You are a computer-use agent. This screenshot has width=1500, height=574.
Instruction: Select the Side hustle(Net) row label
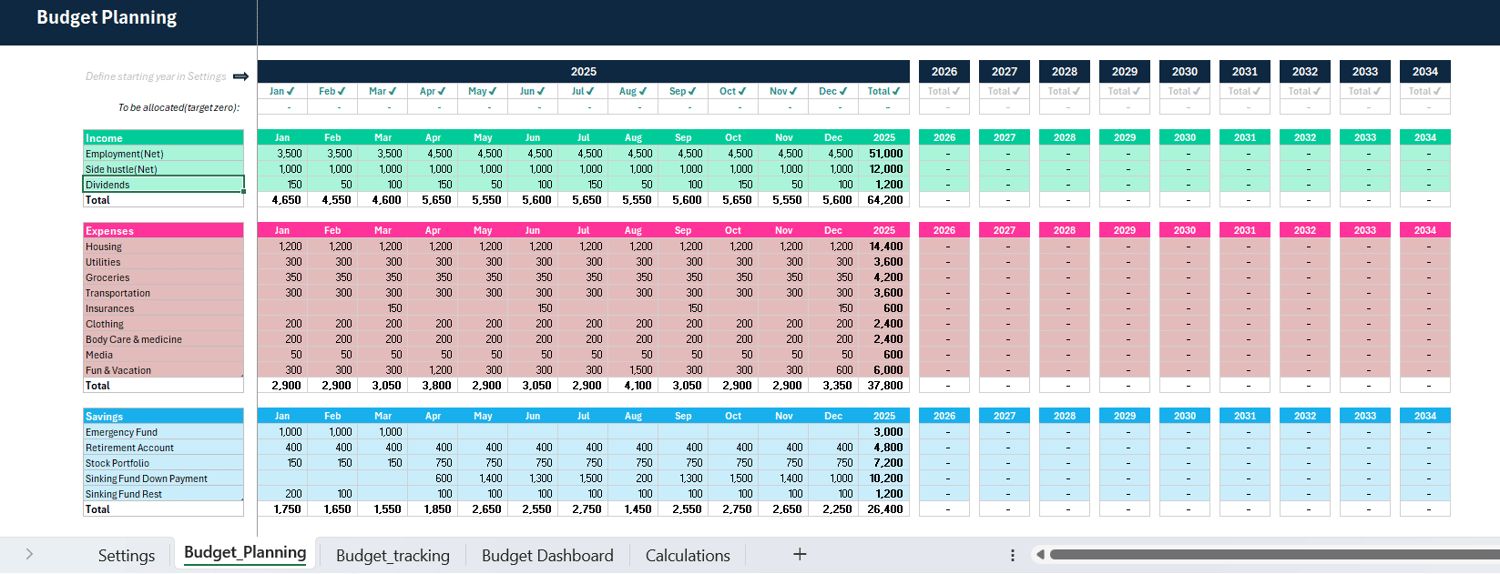coord(164,169)
